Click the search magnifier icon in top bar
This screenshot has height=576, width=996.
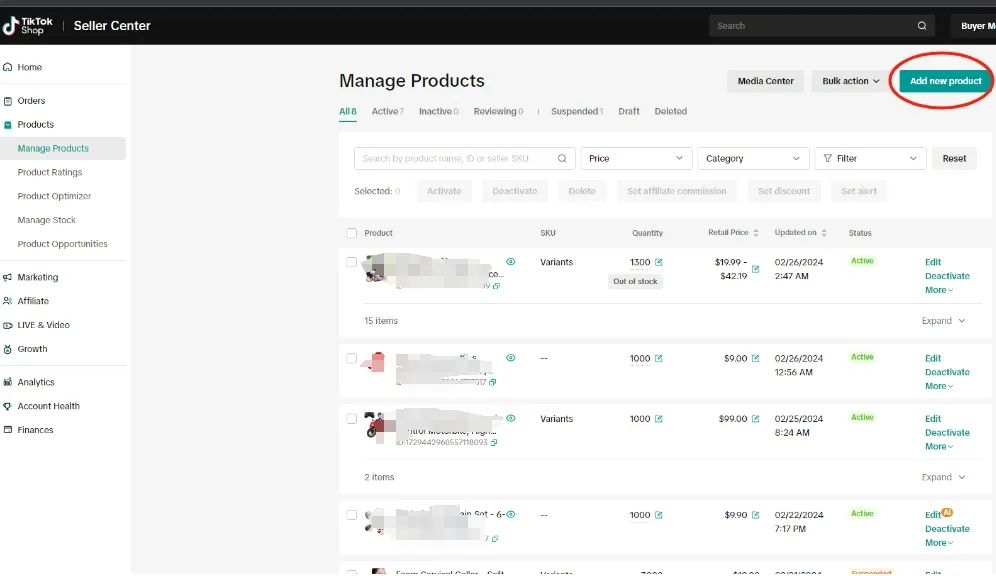click(922, 26)
